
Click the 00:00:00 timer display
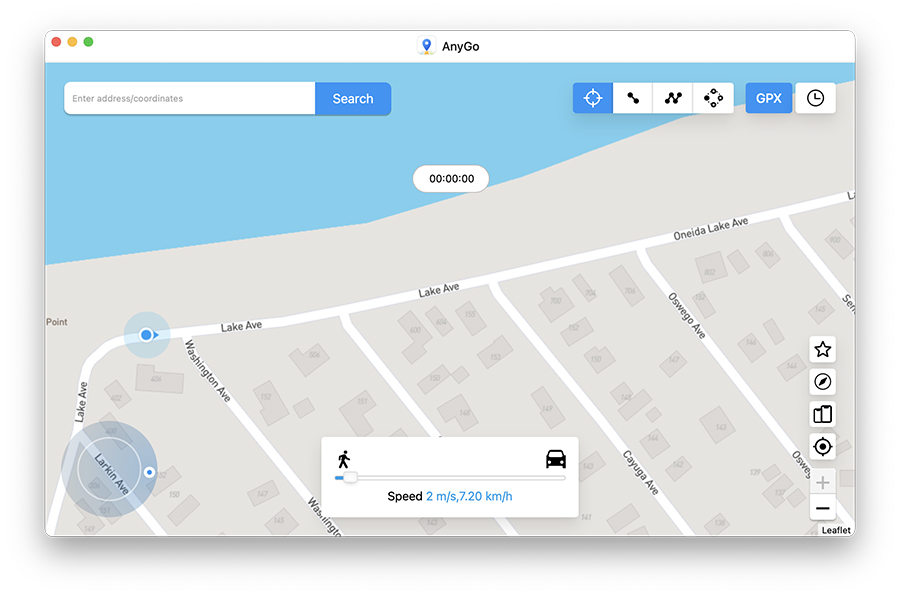[451, 178]
